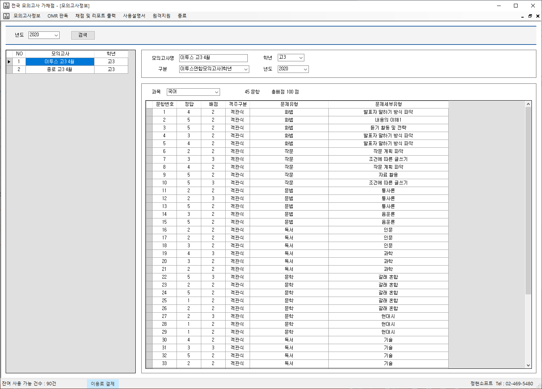
Task: Click the 객주구분 cell of question 16
Action: click(x=237, y=230)
